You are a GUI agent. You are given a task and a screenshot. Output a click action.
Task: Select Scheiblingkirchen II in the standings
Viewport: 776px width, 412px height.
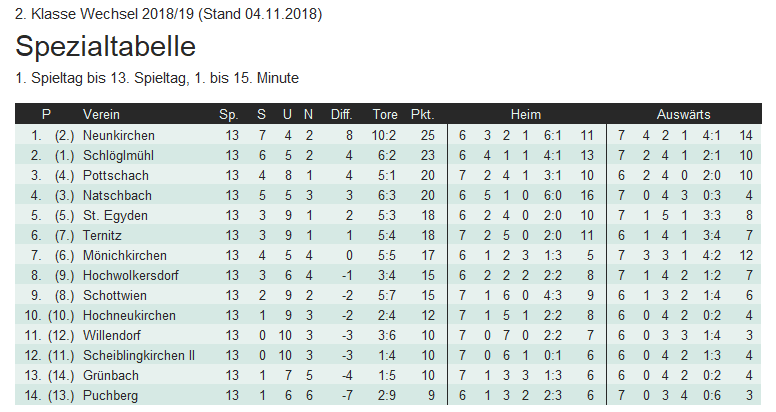point(139,355)
